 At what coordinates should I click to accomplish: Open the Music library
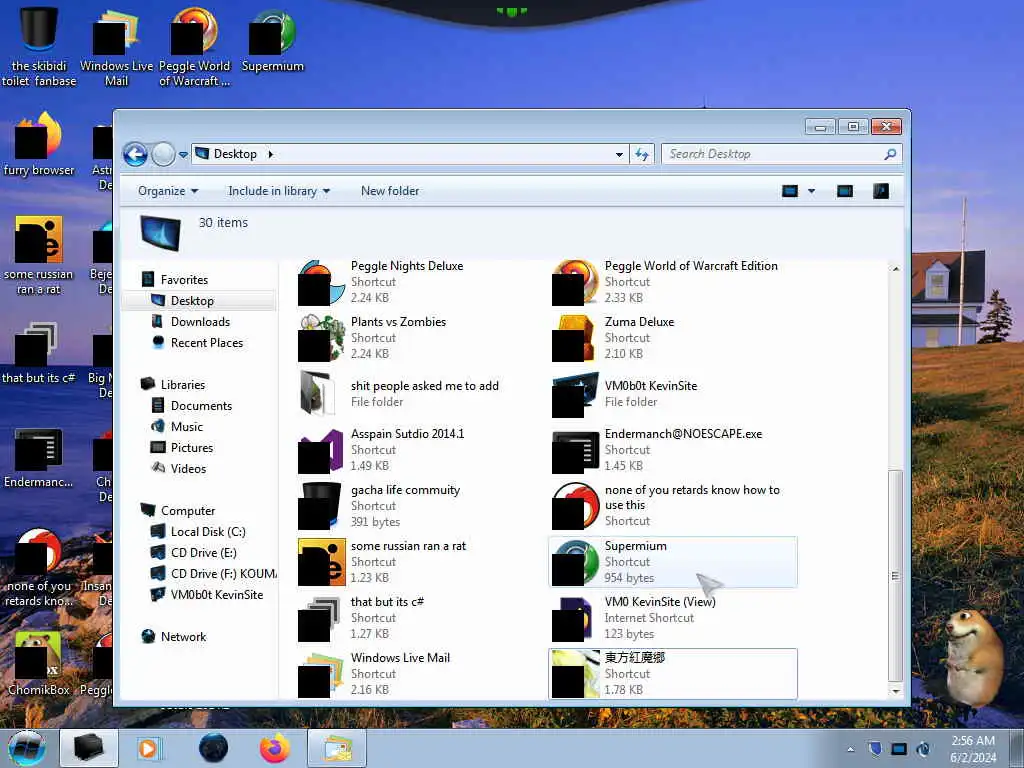pos(187,426)
